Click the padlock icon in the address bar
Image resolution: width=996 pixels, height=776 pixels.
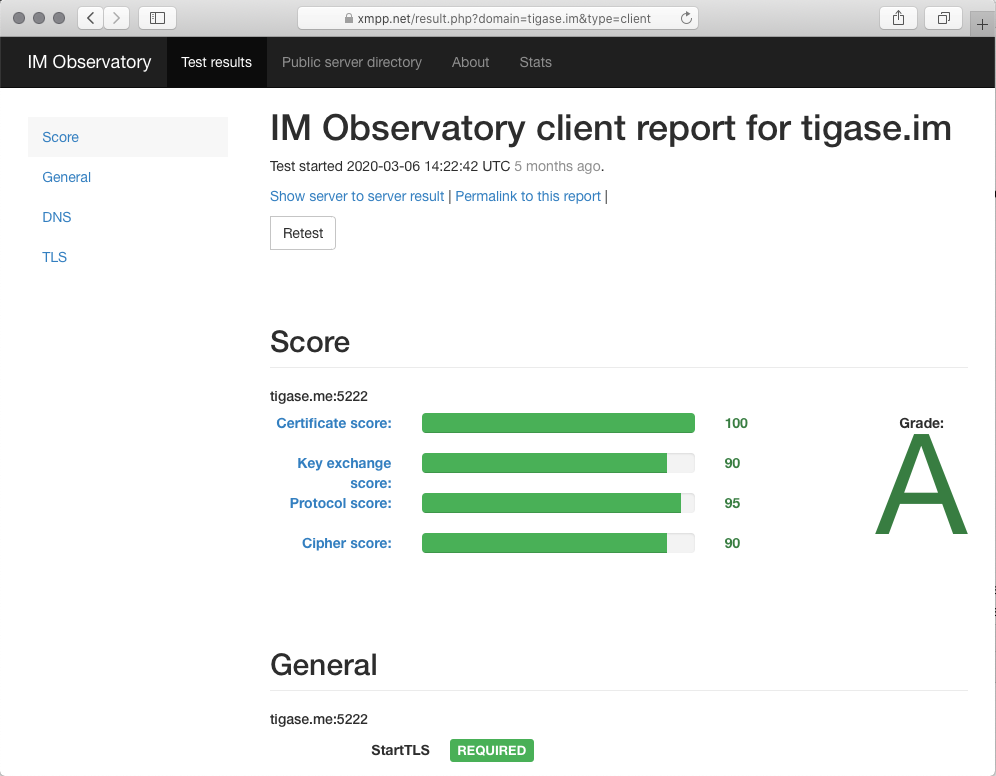pos(349,18)
